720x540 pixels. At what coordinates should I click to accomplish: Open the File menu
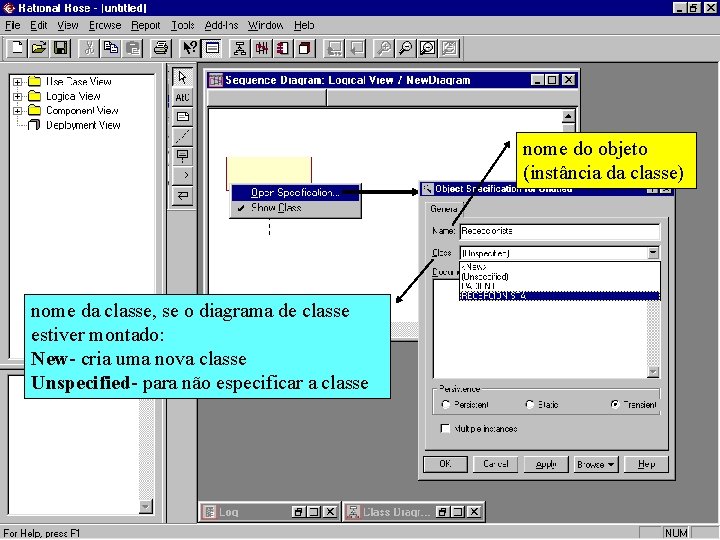point(12,25)
